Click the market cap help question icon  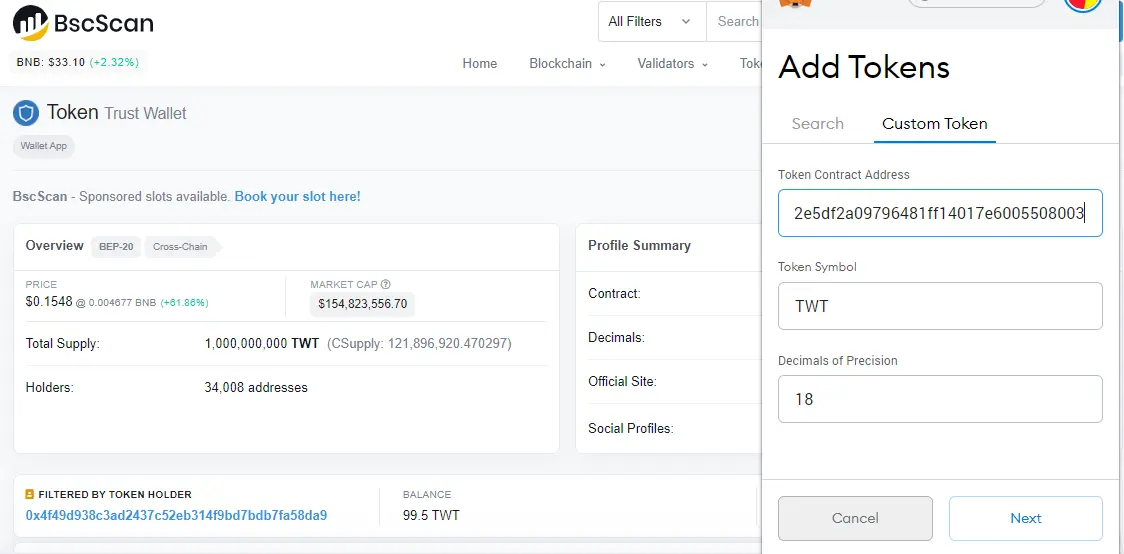click(x=386, y=284)
